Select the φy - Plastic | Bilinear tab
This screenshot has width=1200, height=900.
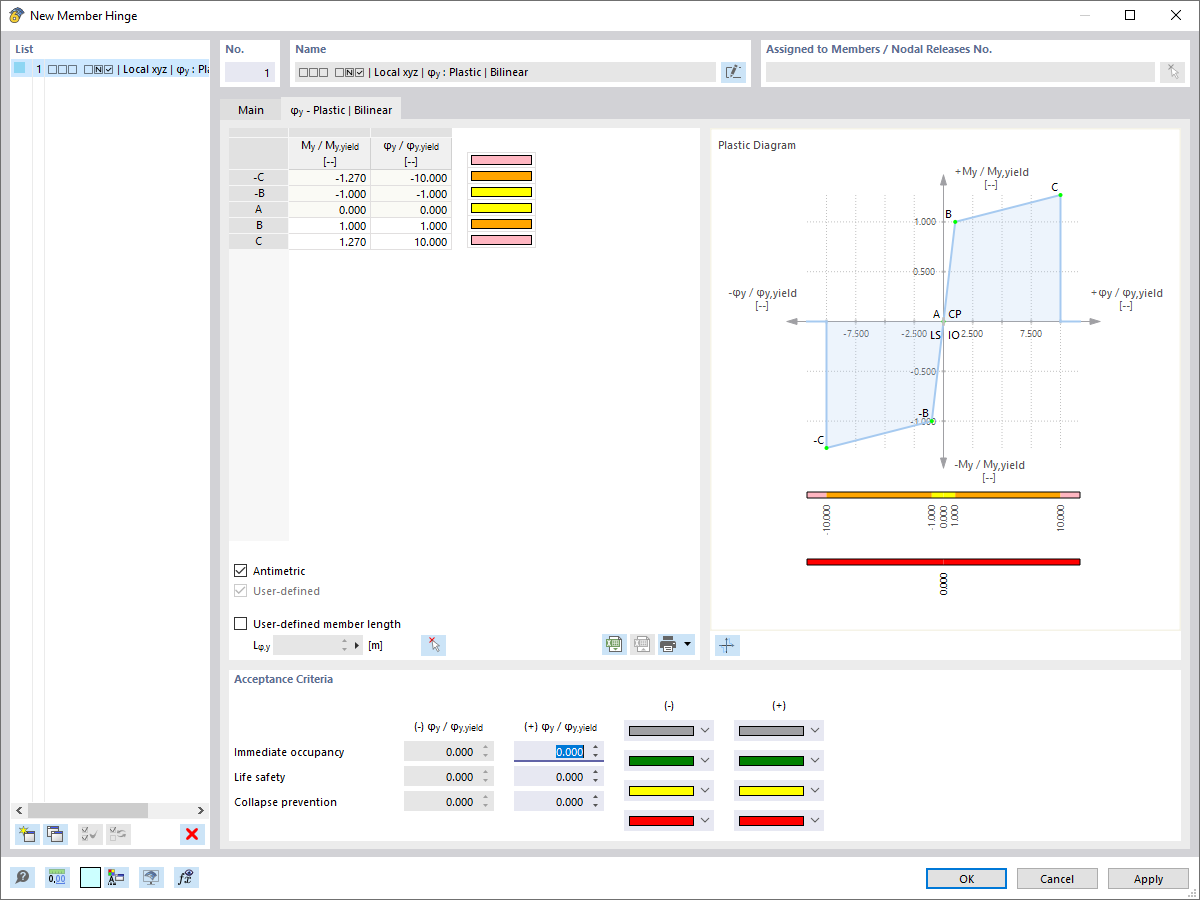(341, 110)
